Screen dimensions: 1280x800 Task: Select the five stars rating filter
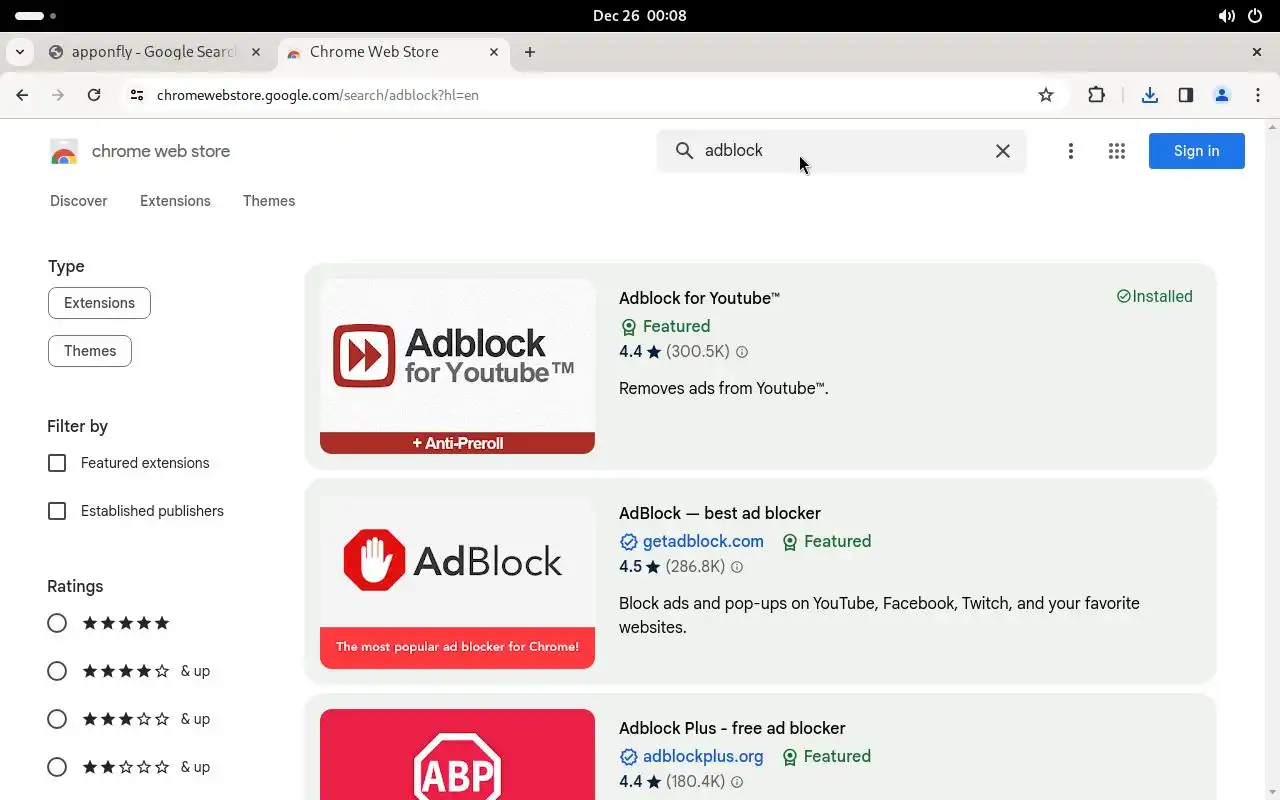pos(57,623)
